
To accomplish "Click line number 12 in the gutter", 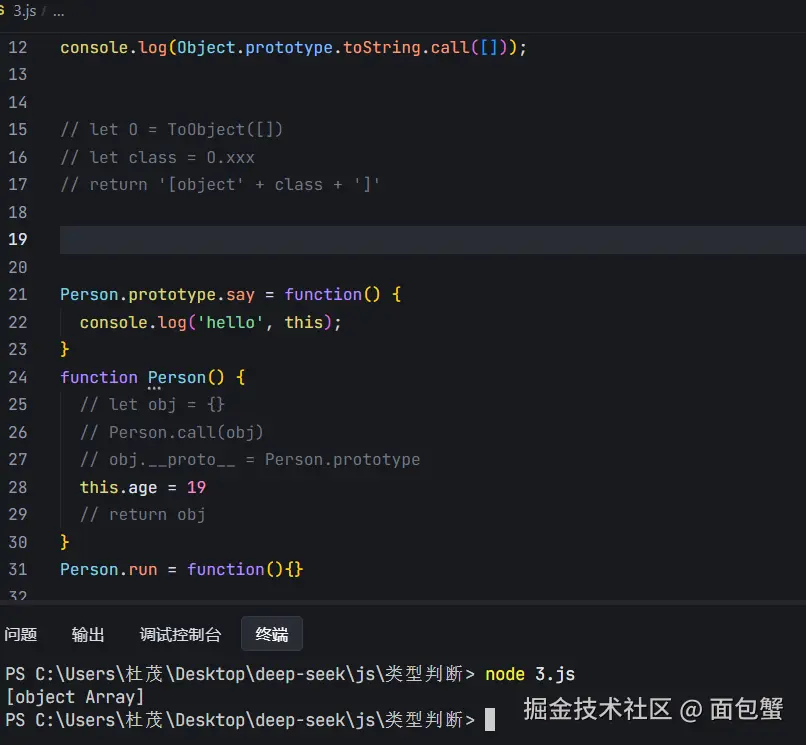I will 18,47.
